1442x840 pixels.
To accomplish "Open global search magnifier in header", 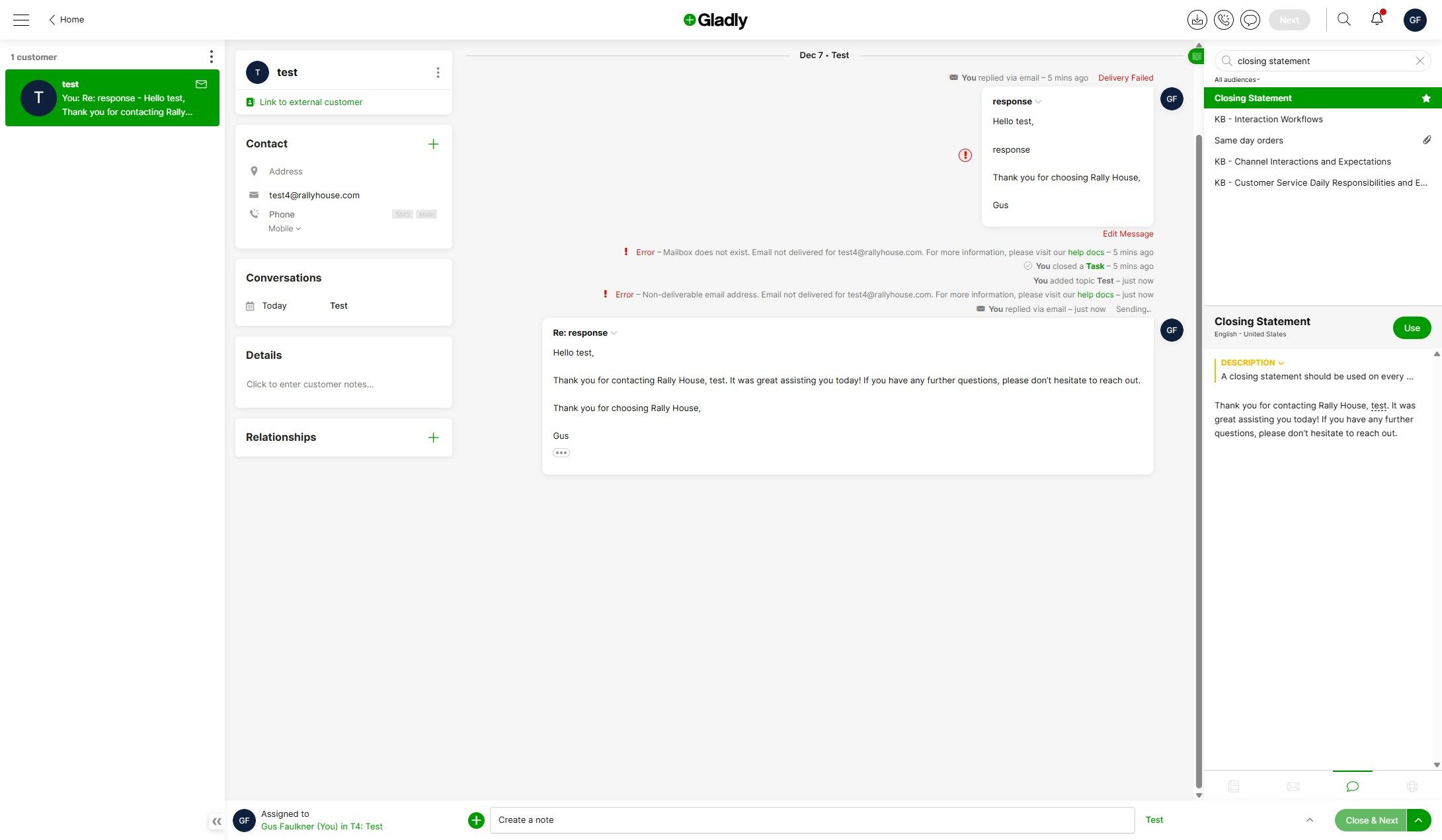I will (x=1344, y=19).
